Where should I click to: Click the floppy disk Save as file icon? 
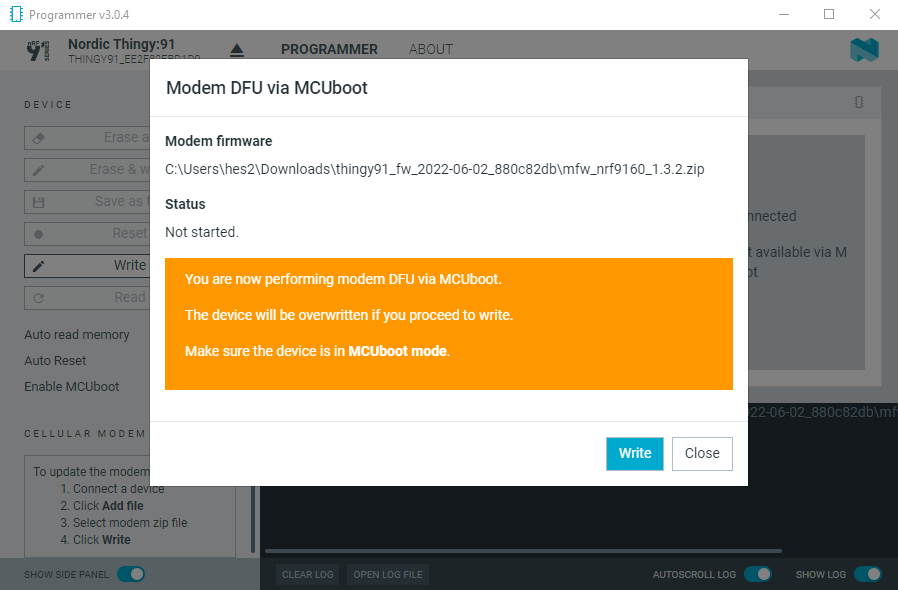38,202
